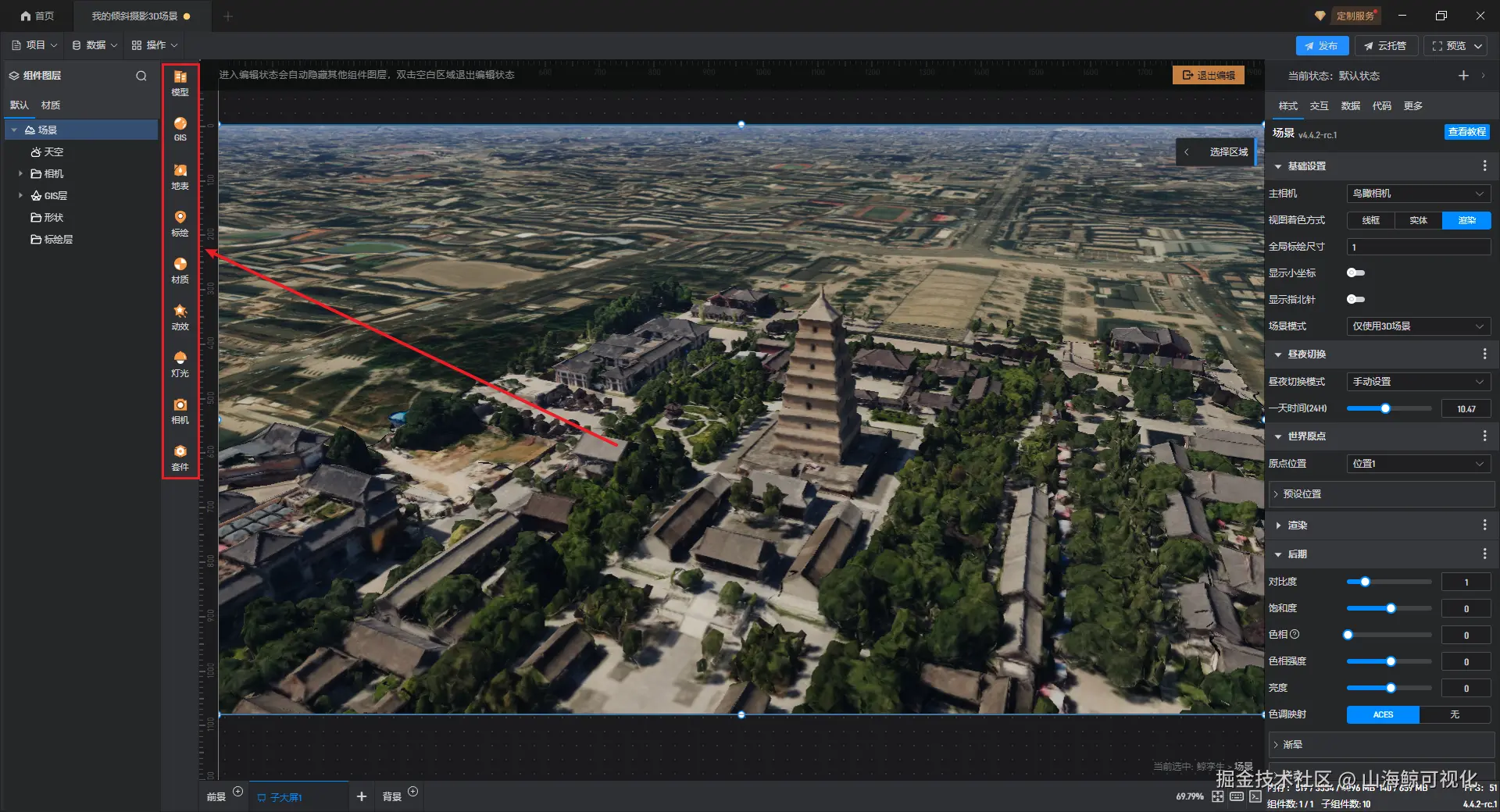Select the 灯光 (lighting) tool
Viewport: 1500px width, 812px height.
coord(180,364)
